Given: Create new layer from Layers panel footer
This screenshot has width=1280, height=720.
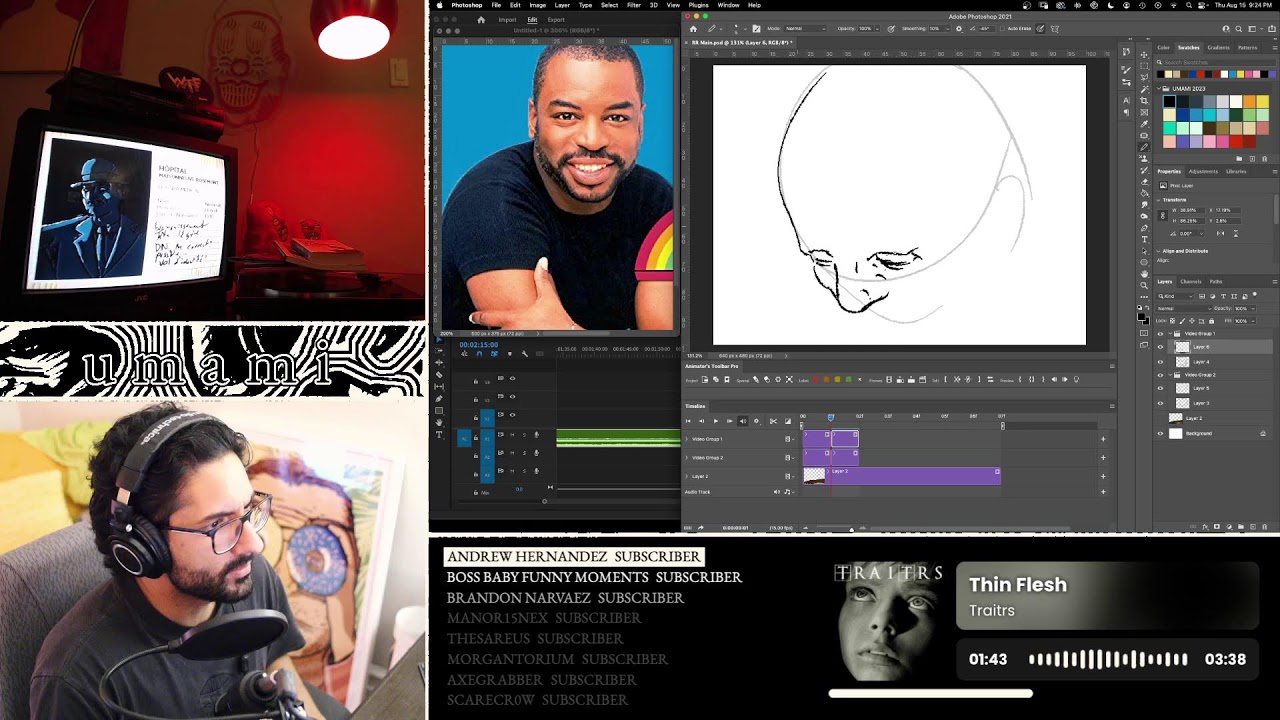Looking at the screenshot, I should pyautogui.click(x=1252, y=527).
